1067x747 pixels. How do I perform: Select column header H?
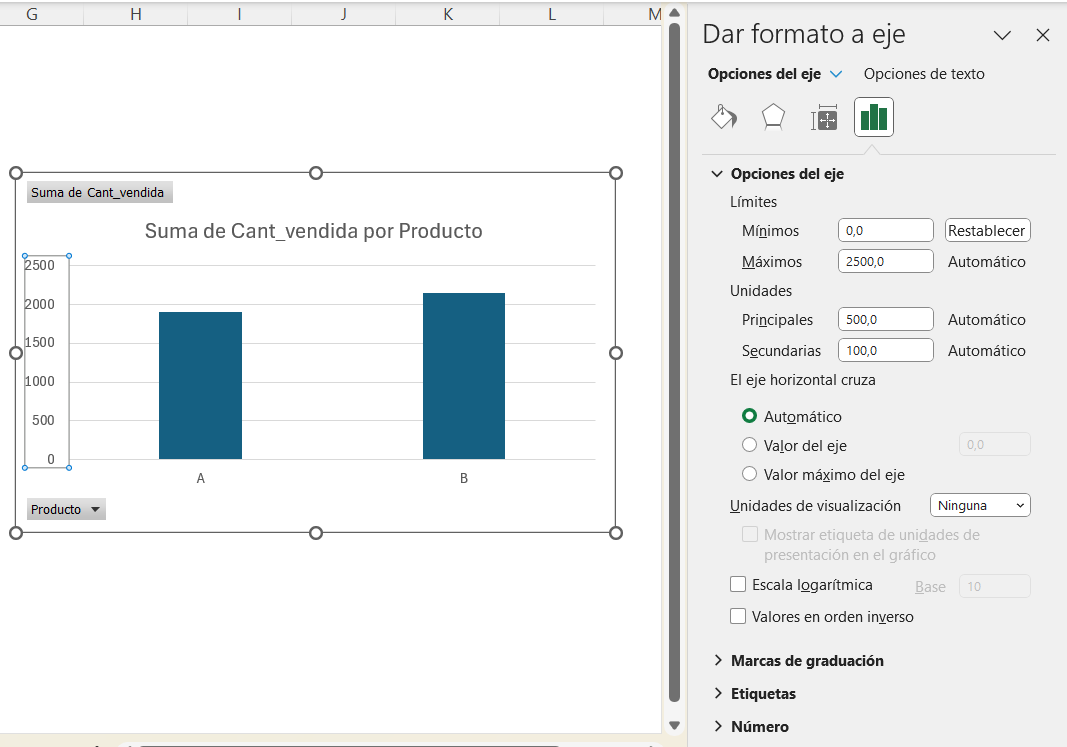coord(135,14)
